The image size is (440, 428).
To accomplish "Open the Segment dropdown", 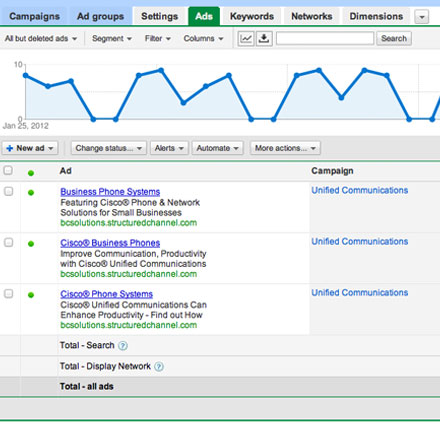I will [112, 39].
